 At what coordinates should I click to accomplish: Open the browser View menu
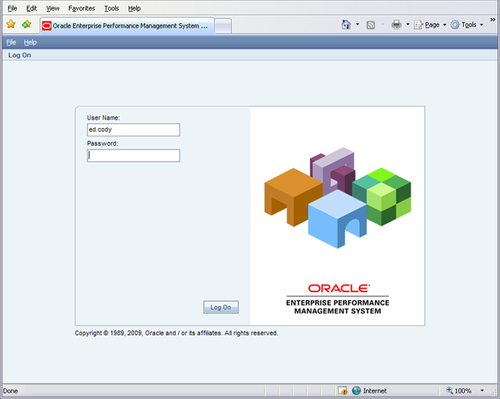(x=53, y=8)
